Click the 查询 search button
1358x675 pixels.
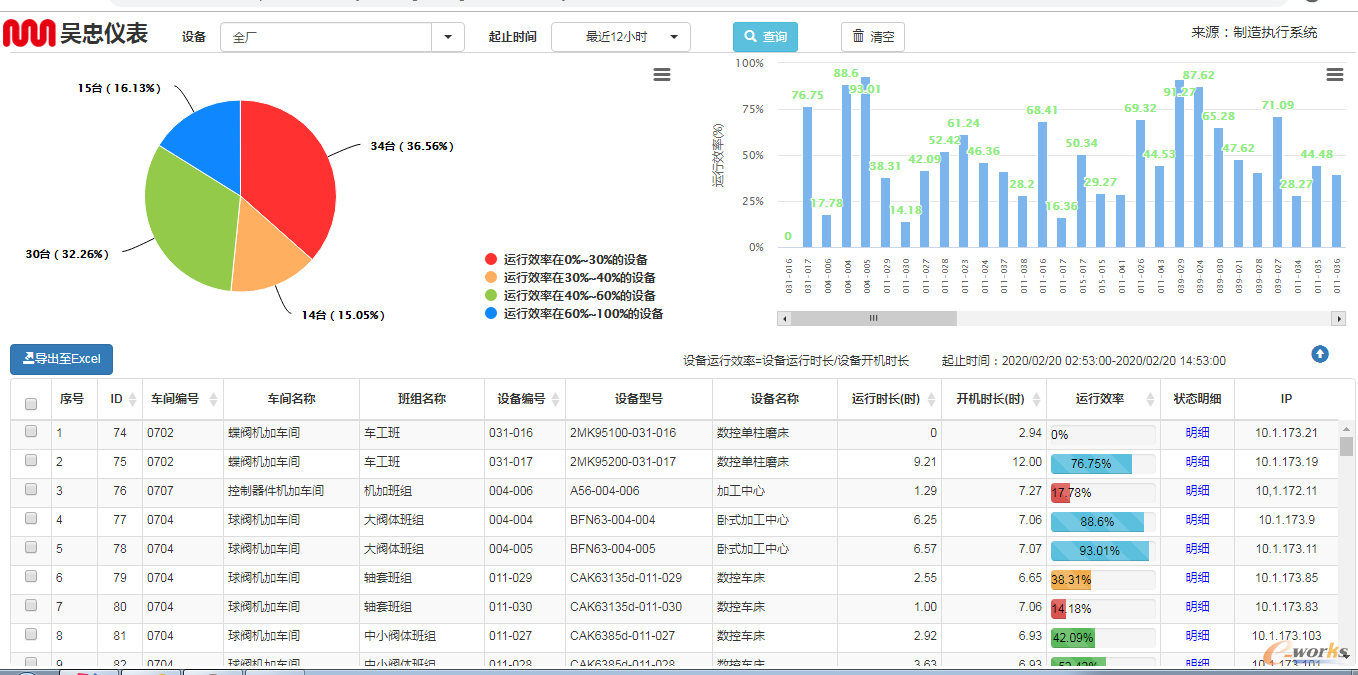(x=766, y=37)
